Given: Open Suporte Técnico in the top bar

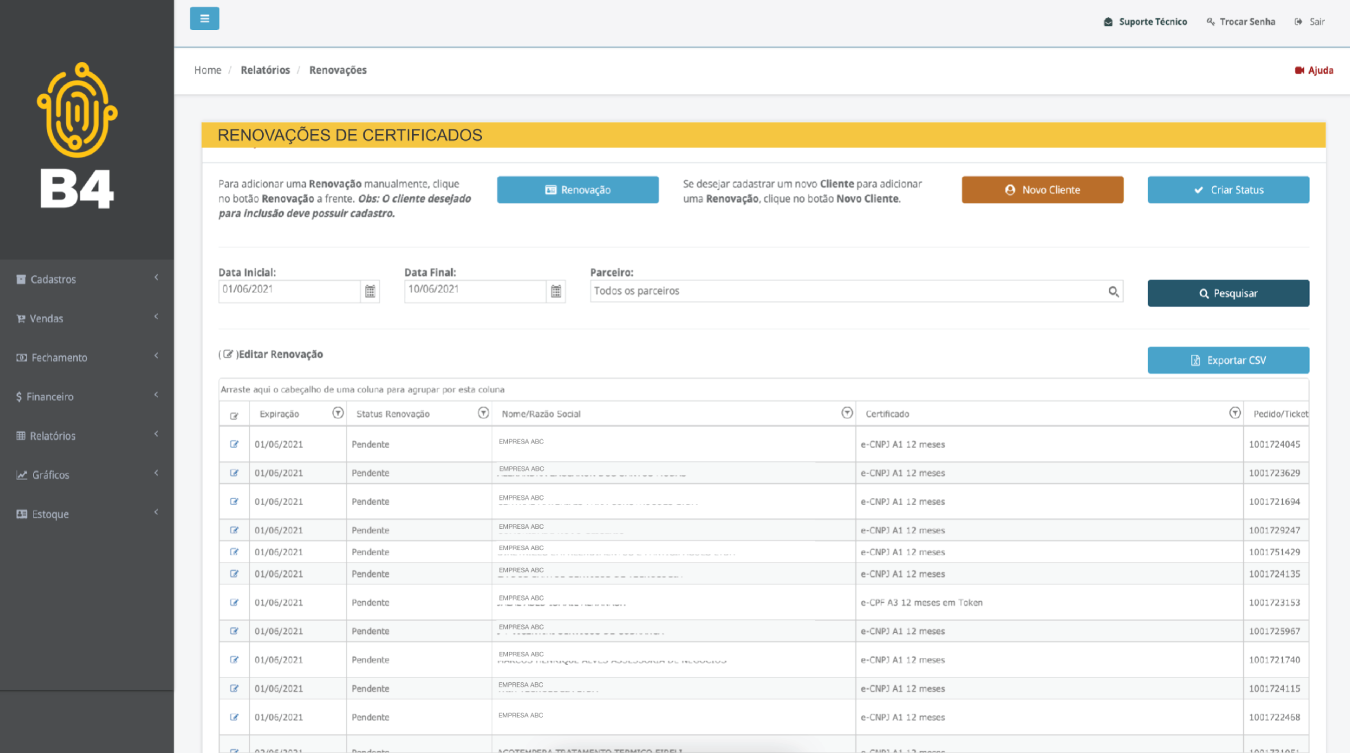Looking at the screenshot, I should 1146,21.
